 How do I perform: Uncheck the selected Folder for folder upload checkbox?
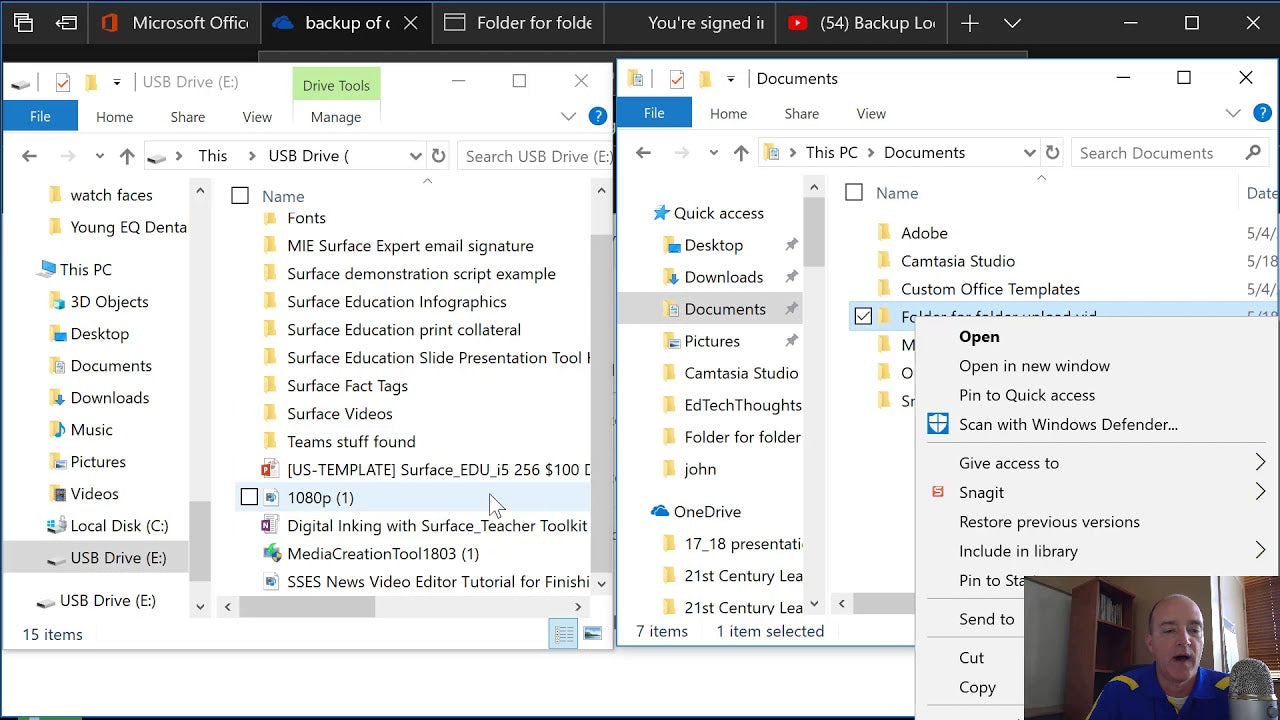(x=863, y=317)
